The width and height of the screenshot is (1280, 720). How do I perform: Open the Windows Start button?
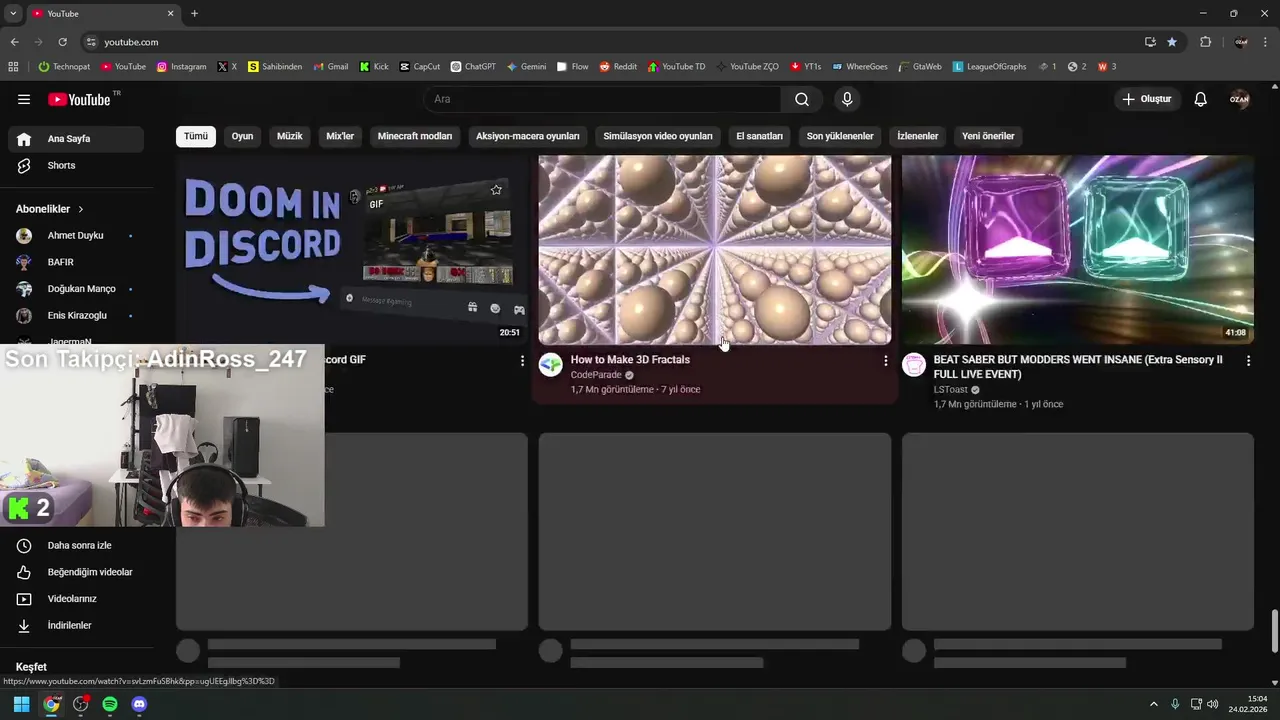[x=21, y=704]
